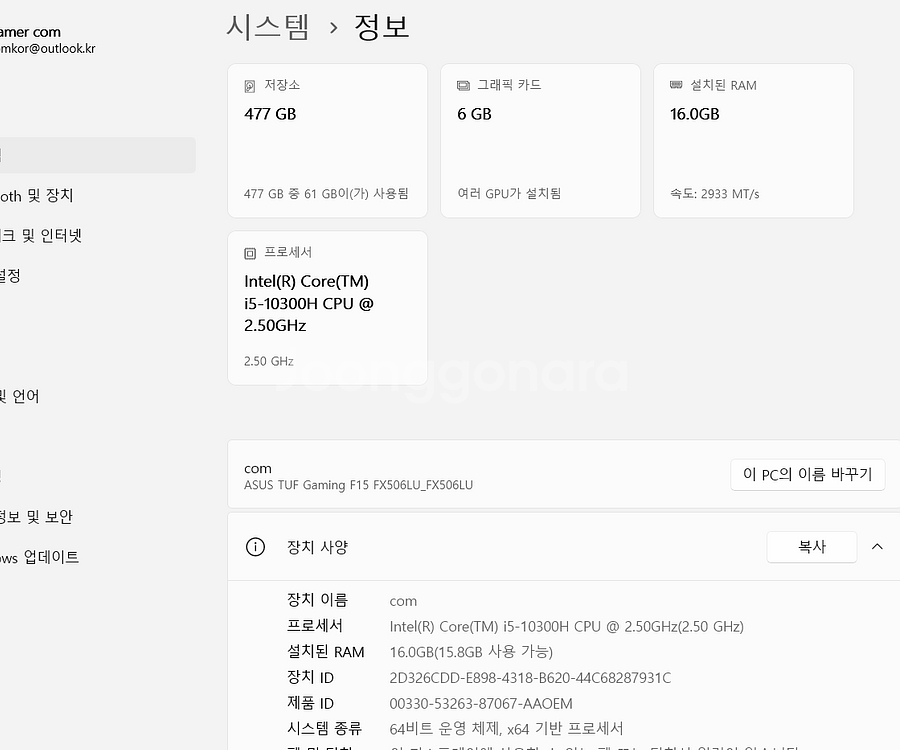900x750 pixels.
Task: Click the CPU icon on the 프로세서 card
Action: tap(249, 252)
